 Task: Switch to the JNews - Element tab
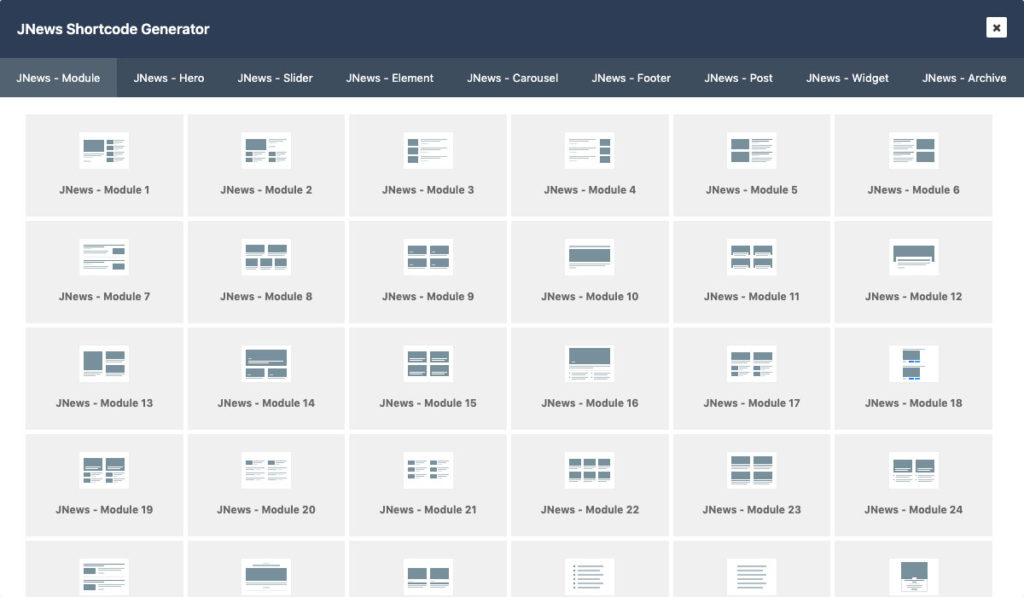(x=389, y=76)
